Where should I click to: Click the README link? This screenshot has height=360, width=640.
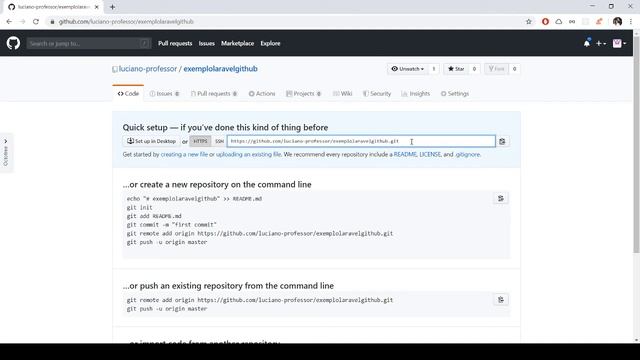click(x=405, y=154)
